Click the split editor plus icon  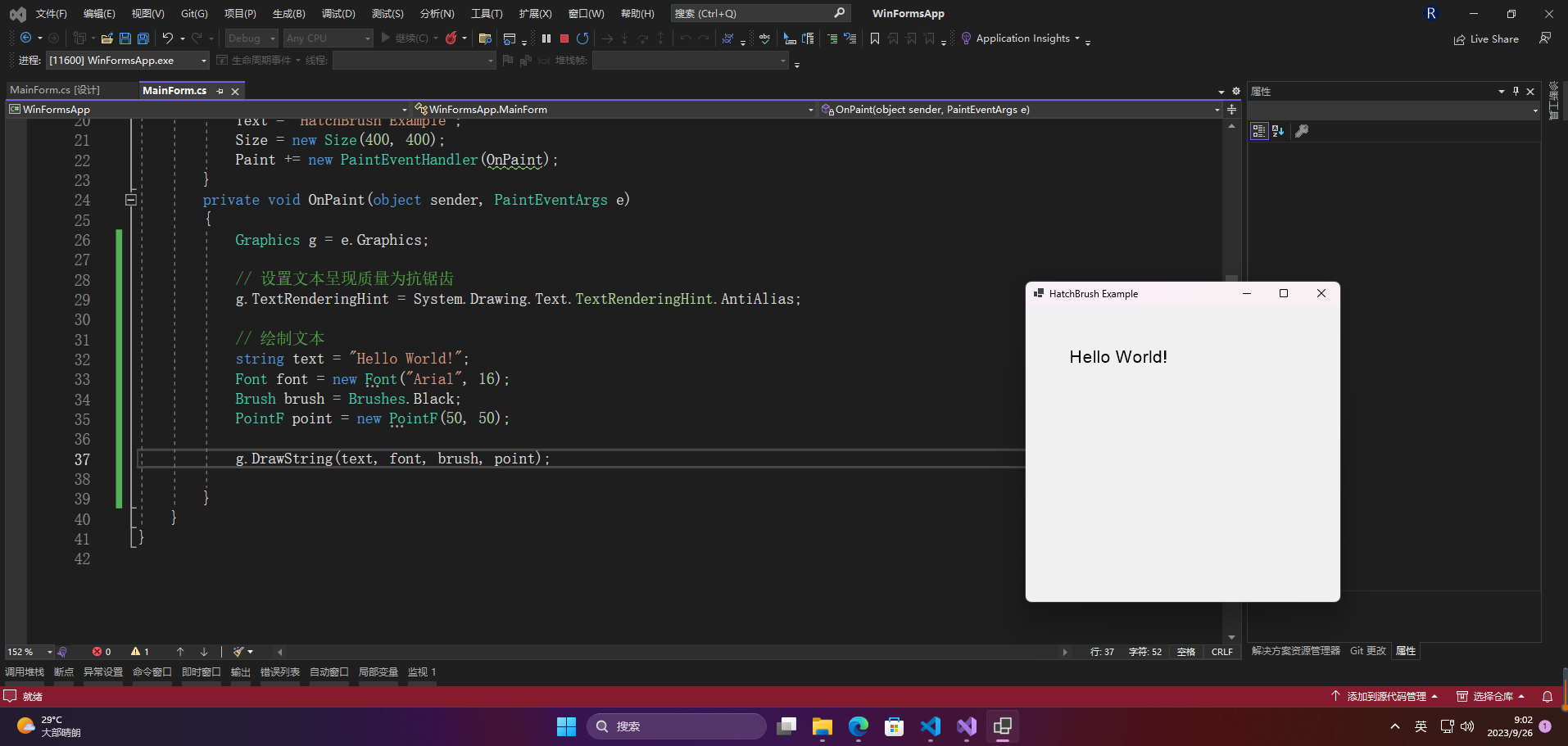click(1231, 109)
